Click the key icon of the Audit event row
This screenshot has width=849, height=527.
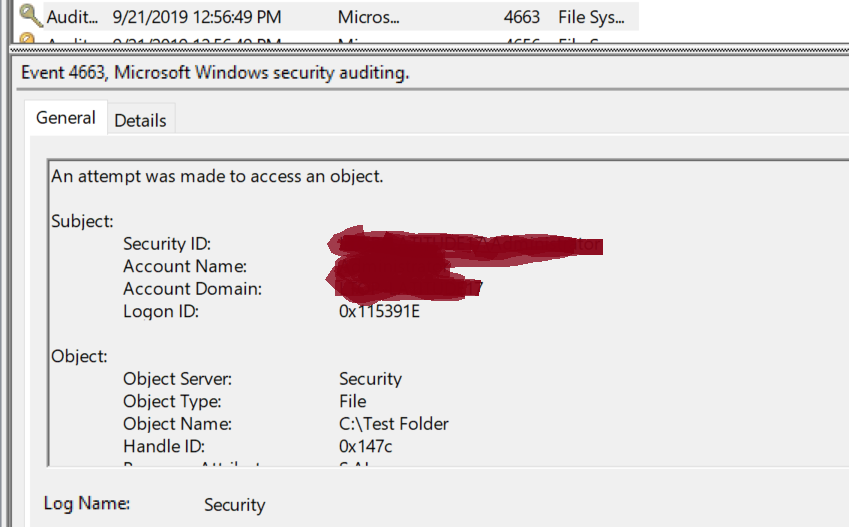30,16
